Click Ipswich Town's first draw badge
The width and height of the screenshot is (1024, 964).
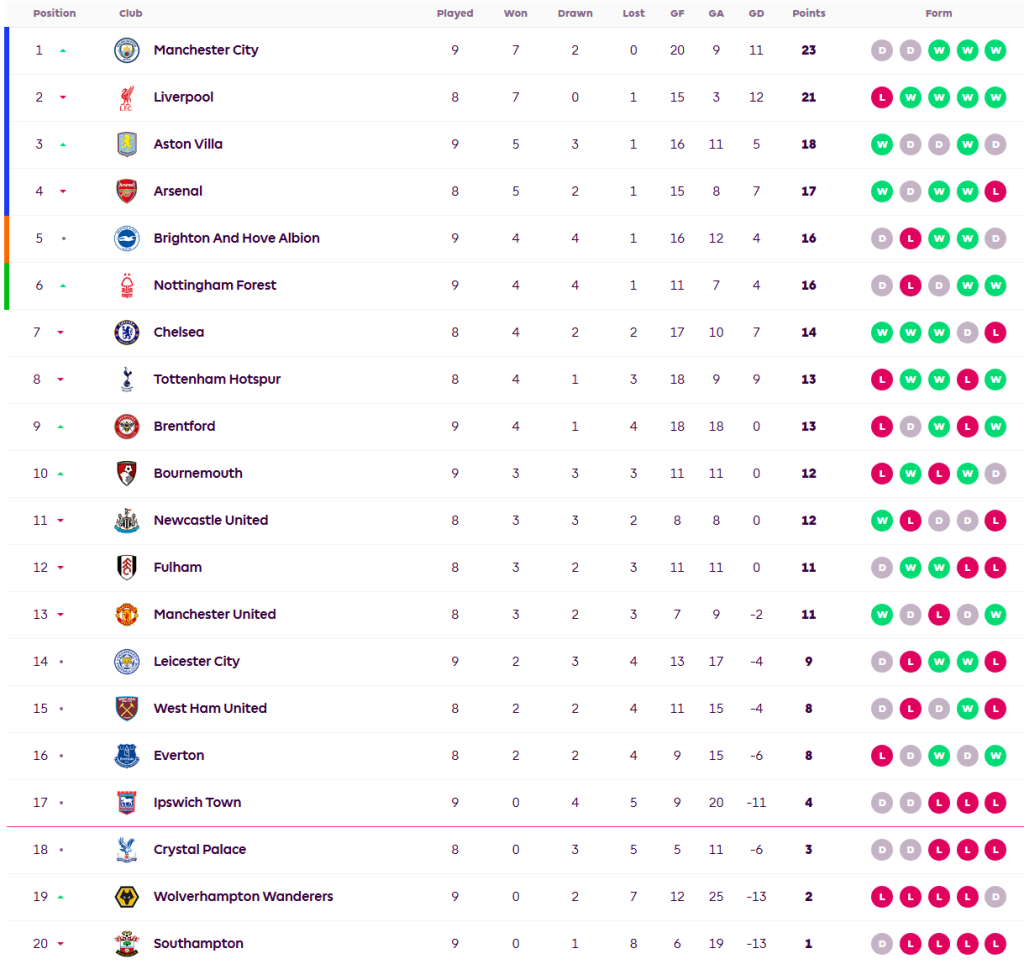tap(882, 803)
